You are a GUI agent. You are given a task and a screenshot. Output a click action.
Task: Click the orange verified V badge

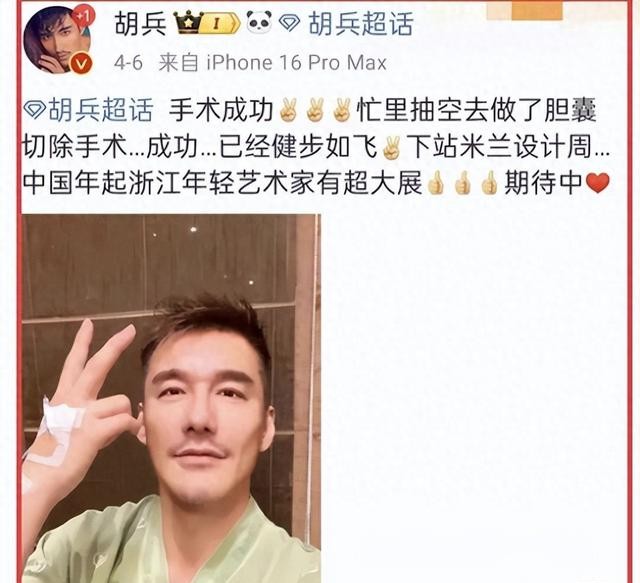coord(80,64)
